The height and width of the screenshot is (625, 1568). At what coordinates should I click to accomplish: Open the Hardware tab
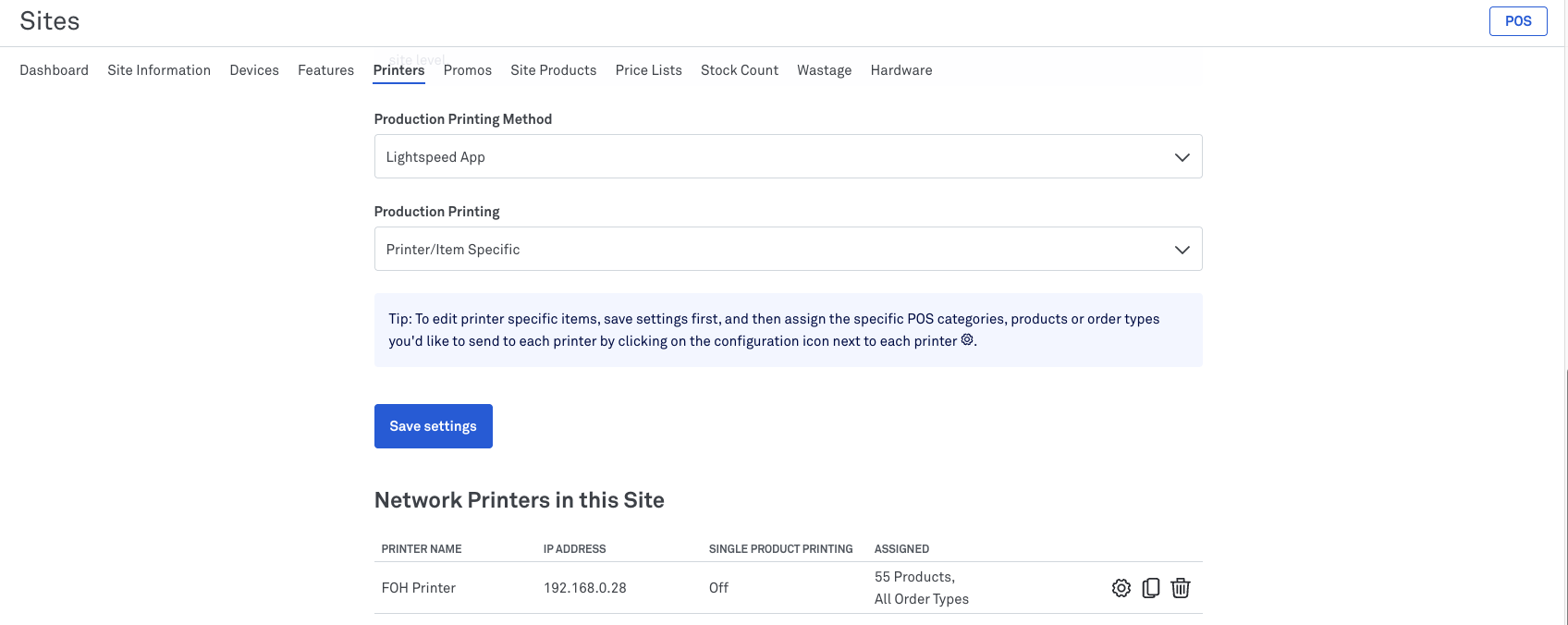[901, 70]
